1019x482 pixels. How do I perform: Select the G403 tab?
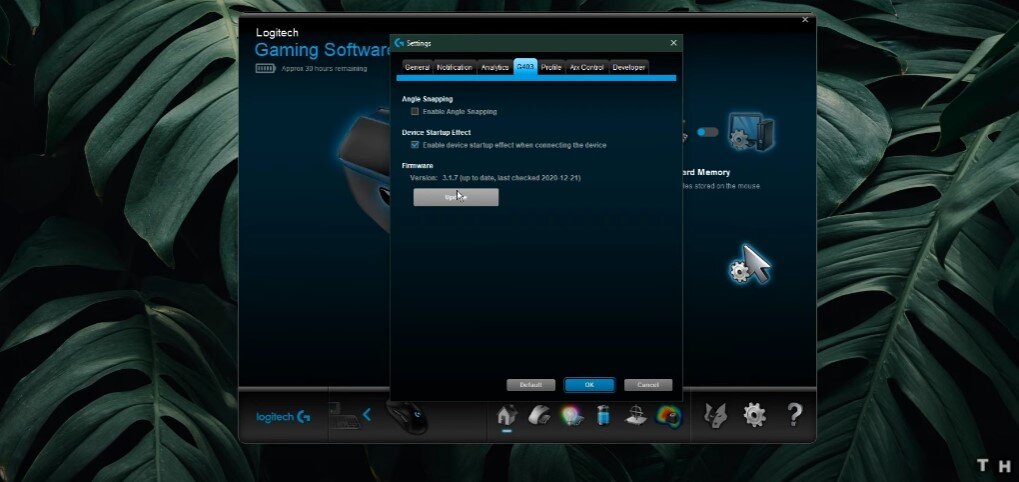(x=525, y=67)
